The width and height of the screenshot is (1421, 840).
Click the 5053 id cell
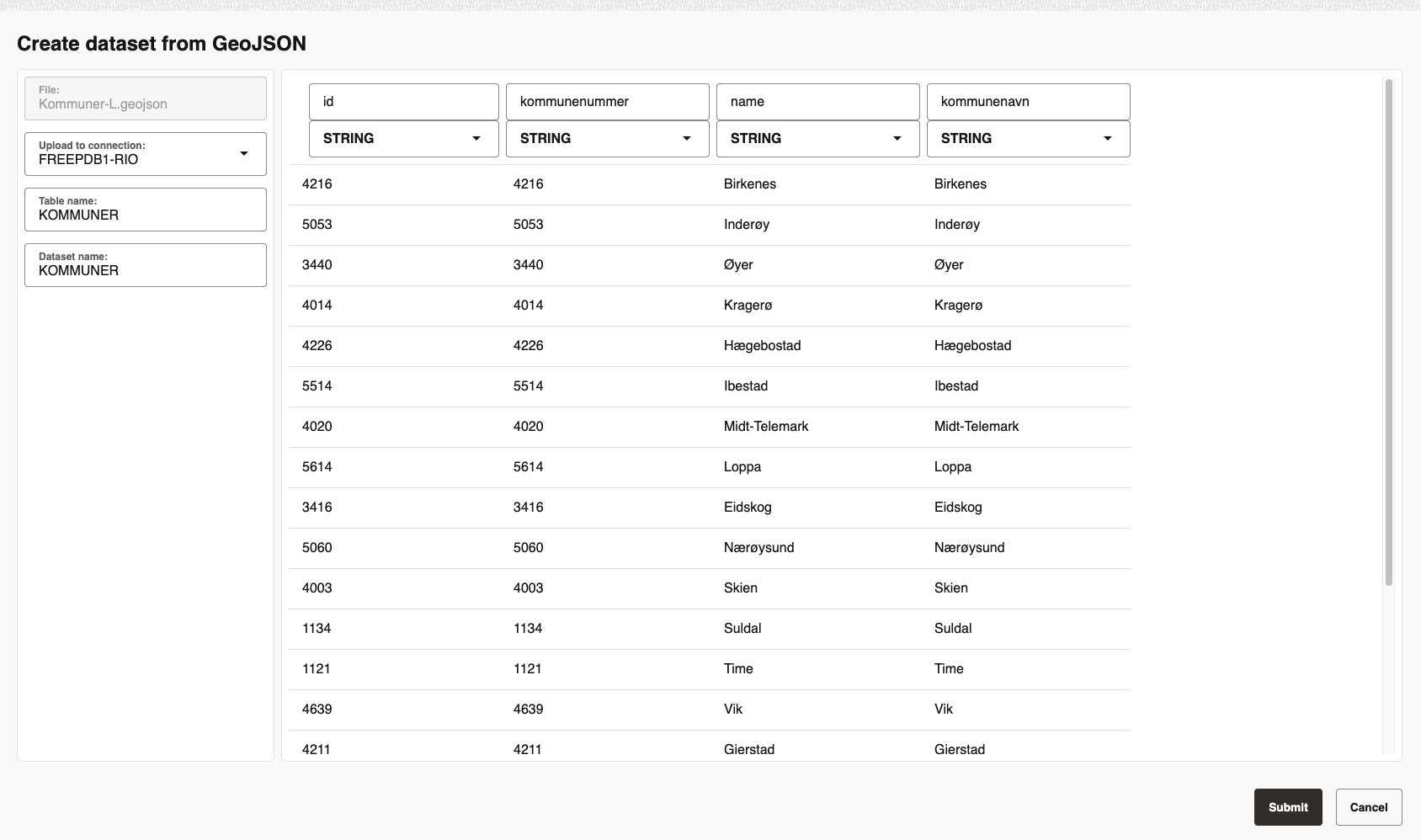tap(317, 225)
